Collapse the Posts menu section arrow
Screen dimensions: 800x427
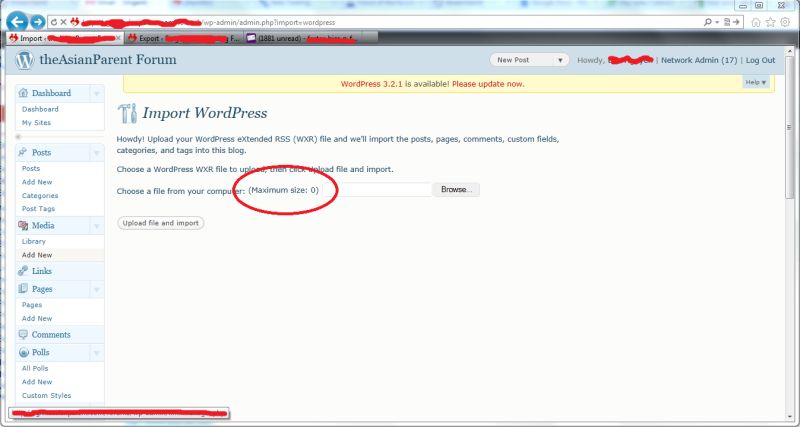pyautogui.click(x=96, y=153)
